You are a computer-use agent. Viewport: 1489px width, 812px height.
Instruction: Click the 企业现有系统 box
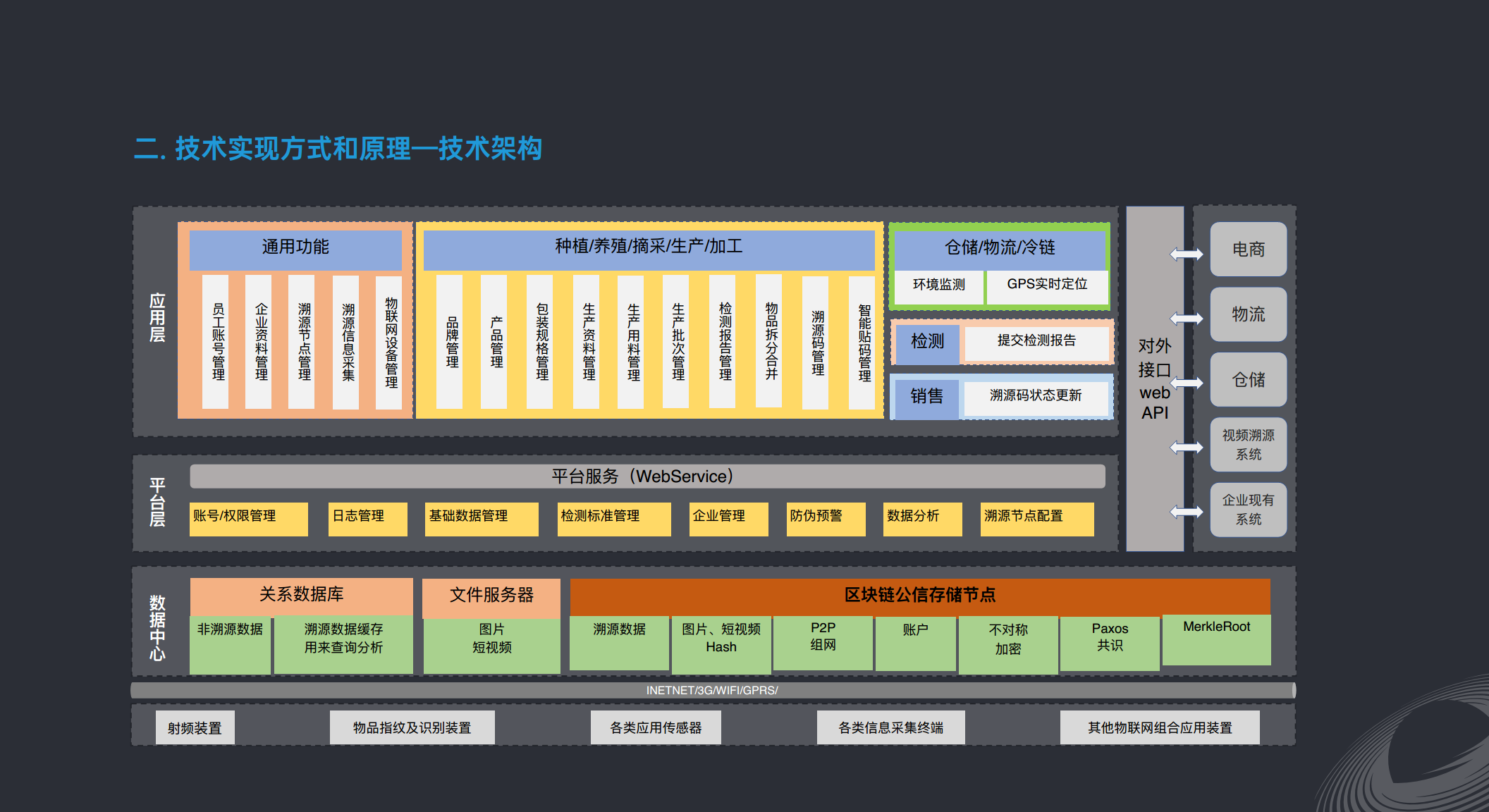coord(1248,510)
